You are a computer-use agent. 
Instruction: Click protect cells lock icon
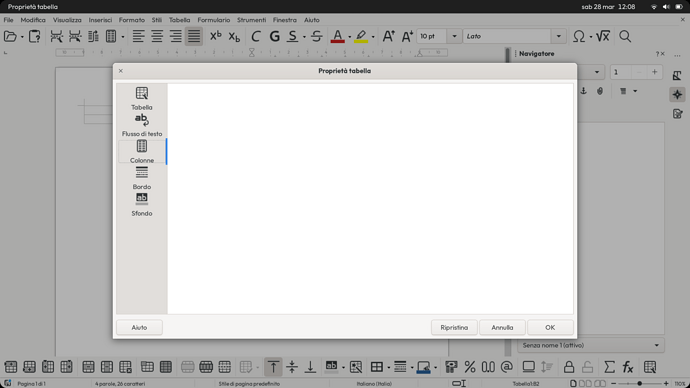[569, 367]
